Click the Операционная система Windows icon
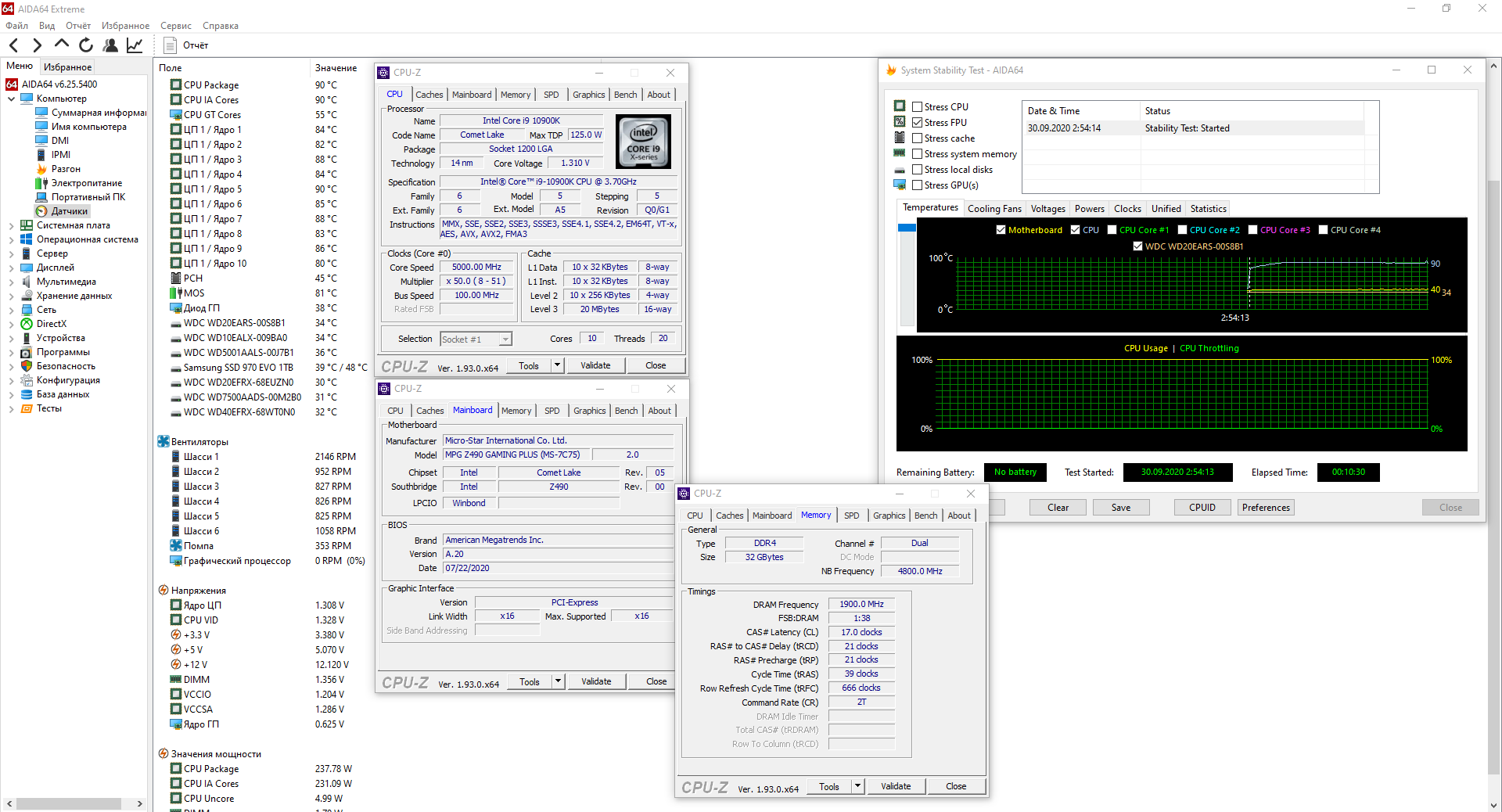The height and width of the screenshot is (812, 1502). click(x=27, y=239)
